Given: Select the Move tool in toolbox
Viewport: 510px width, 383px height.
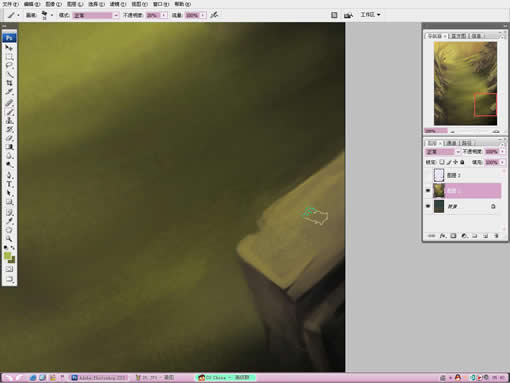Looking at the screenshot, I should click(x=9, y=48).
